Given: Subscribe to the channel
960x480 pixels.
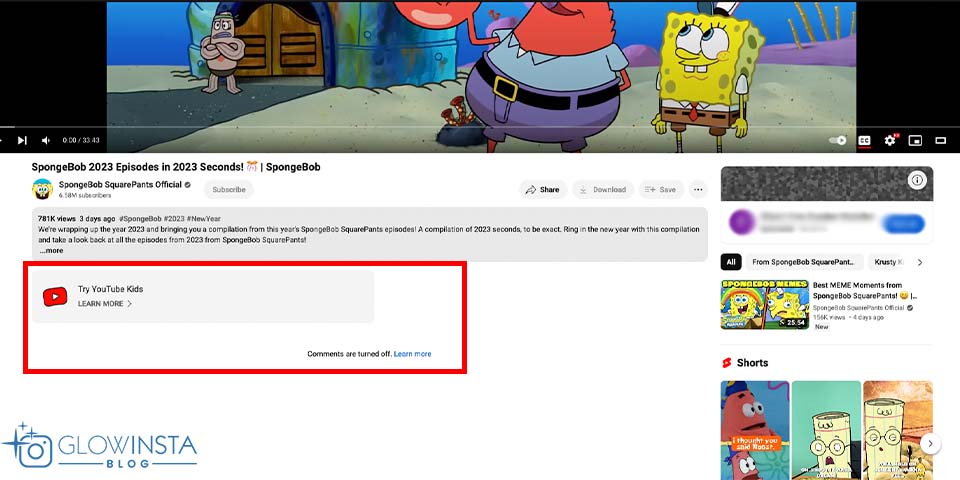Looking at the screenshot, I should pyautogui.click(x=229, y=190).
